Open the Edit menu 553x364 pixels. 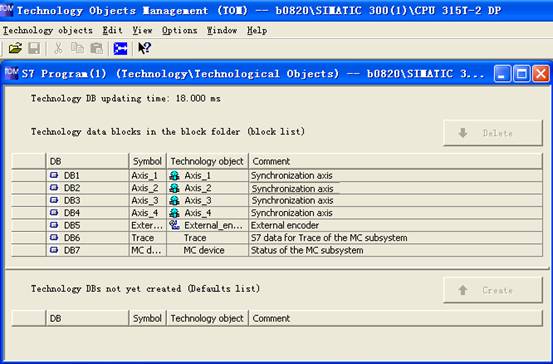click(x=112, y=31)
